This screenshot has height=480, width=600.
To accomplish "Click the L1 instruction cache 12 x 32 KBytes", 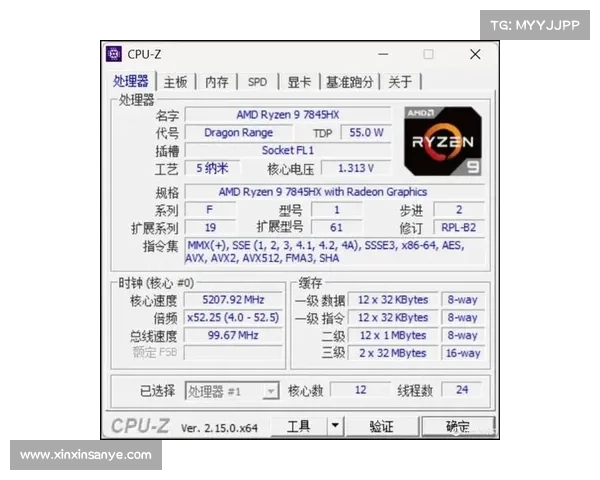I will coord(393,318).
